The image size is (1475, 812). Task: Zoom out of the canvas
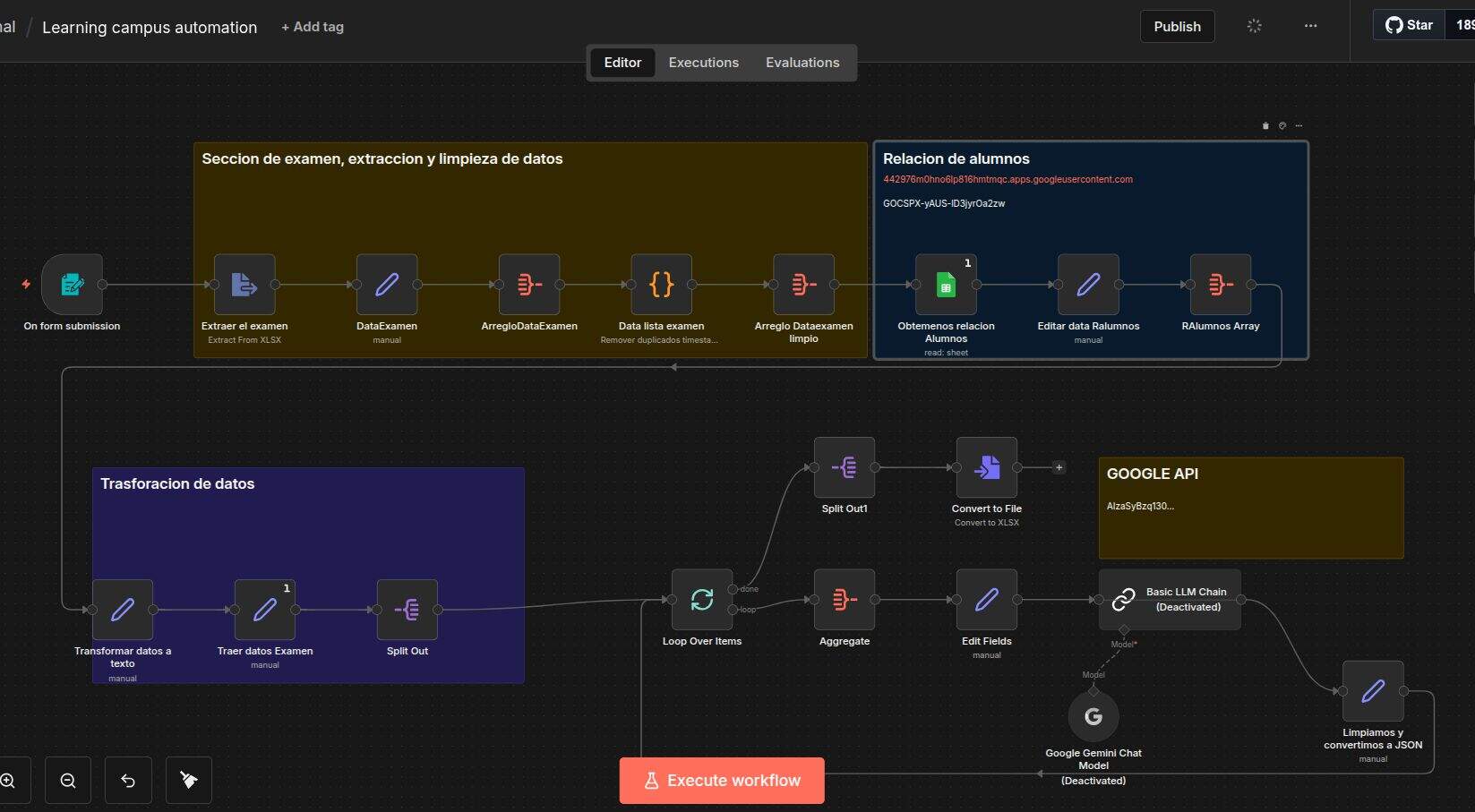pos(68,781)
